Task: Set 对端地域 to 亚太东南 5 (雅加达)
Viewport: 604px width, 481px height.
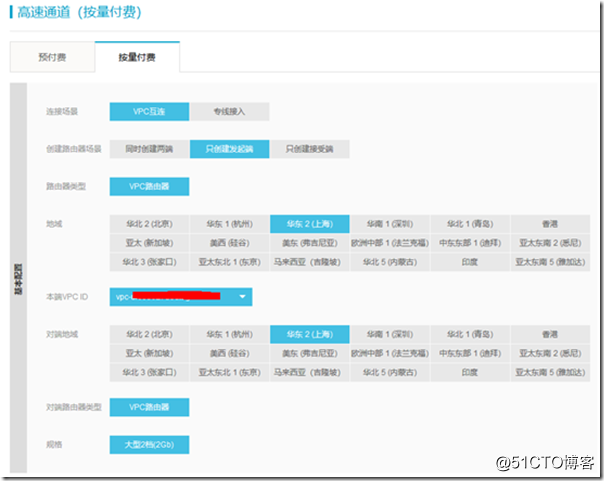Action: point(550,373)
